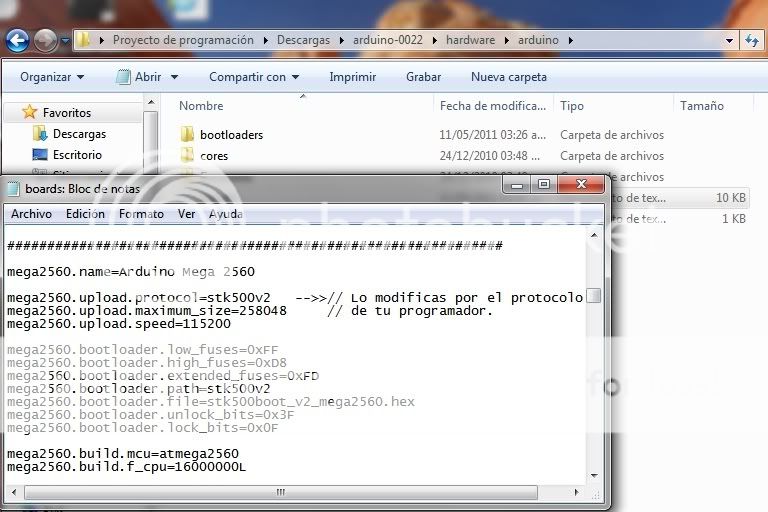Click the Favoritos star icon

pos(29,112)
